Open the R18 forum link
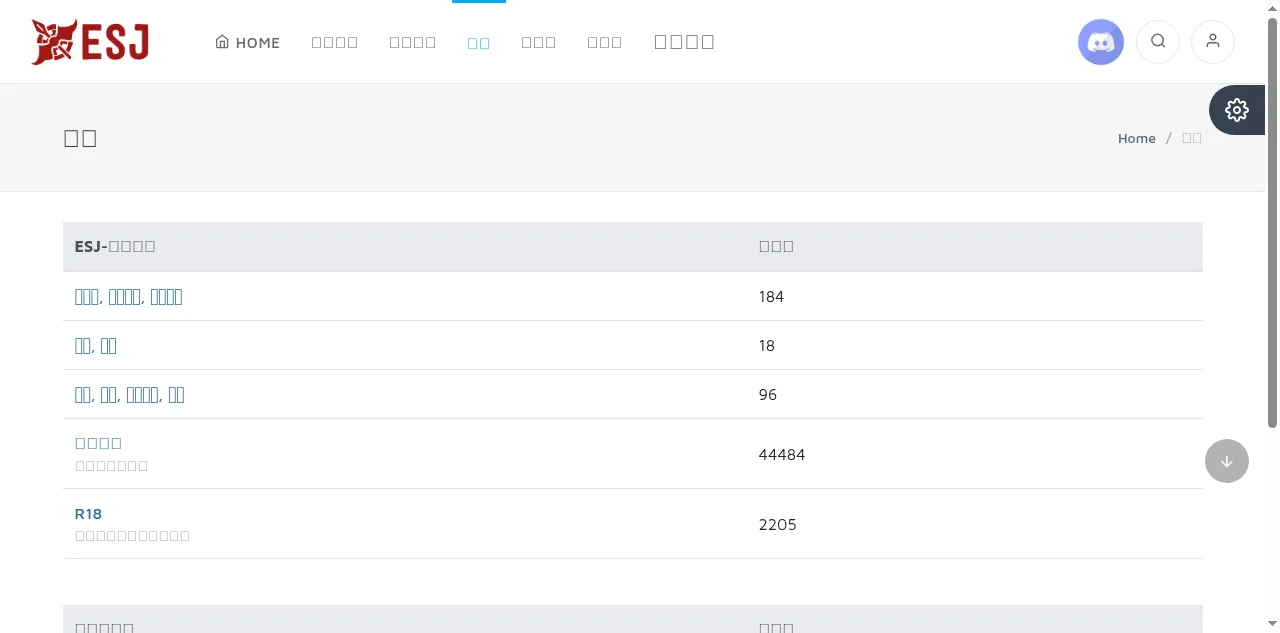This screenshot has width=1280, height=633. click(x=89, y=514)
